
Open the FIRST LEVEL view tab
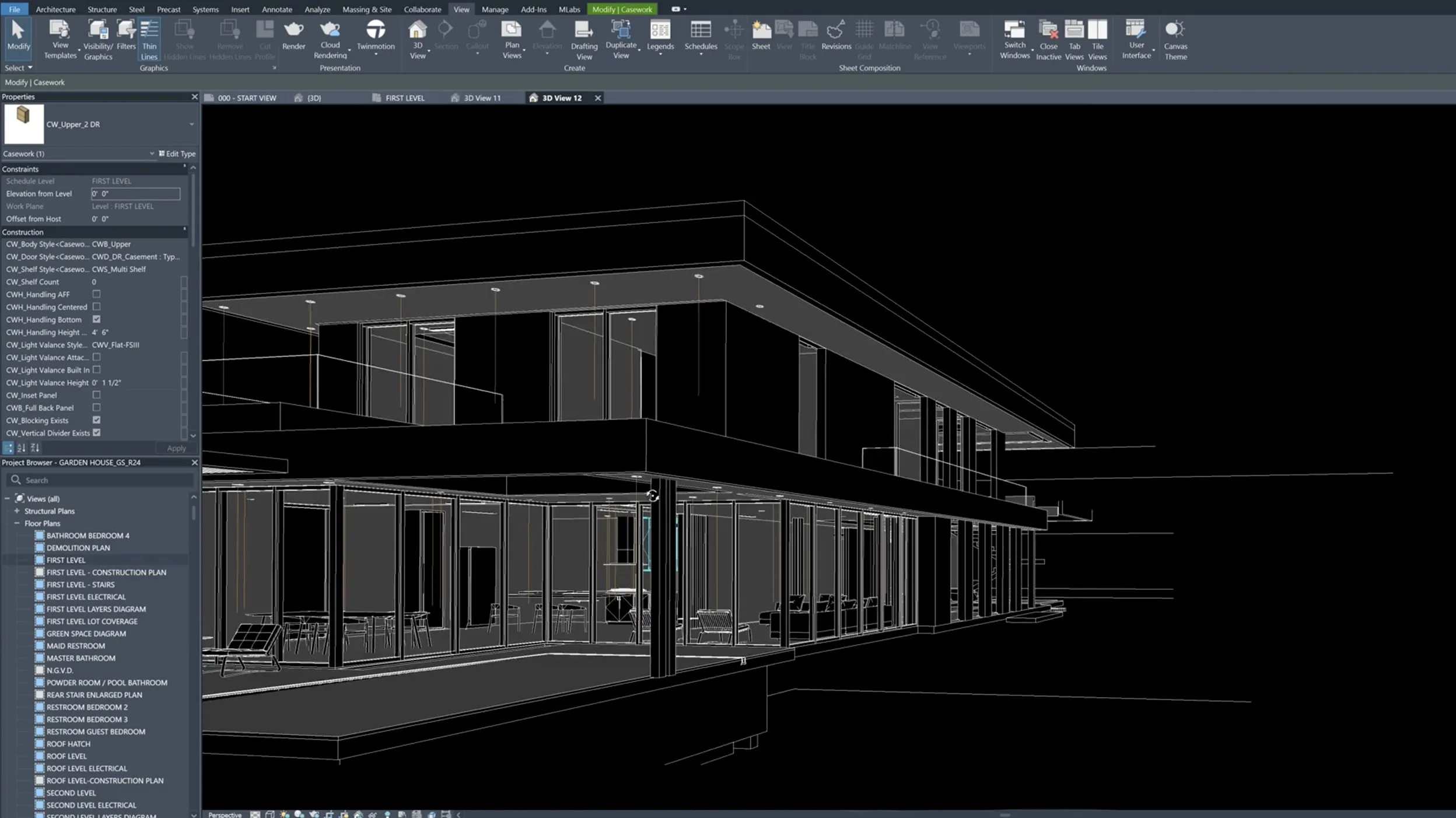[x=404, y=97]
